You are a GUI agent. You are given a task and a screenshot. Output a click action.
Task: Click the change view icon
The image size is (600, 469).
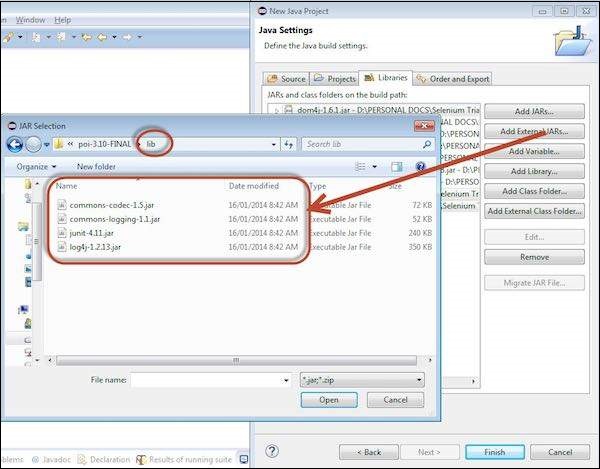[x=360, y=166]
